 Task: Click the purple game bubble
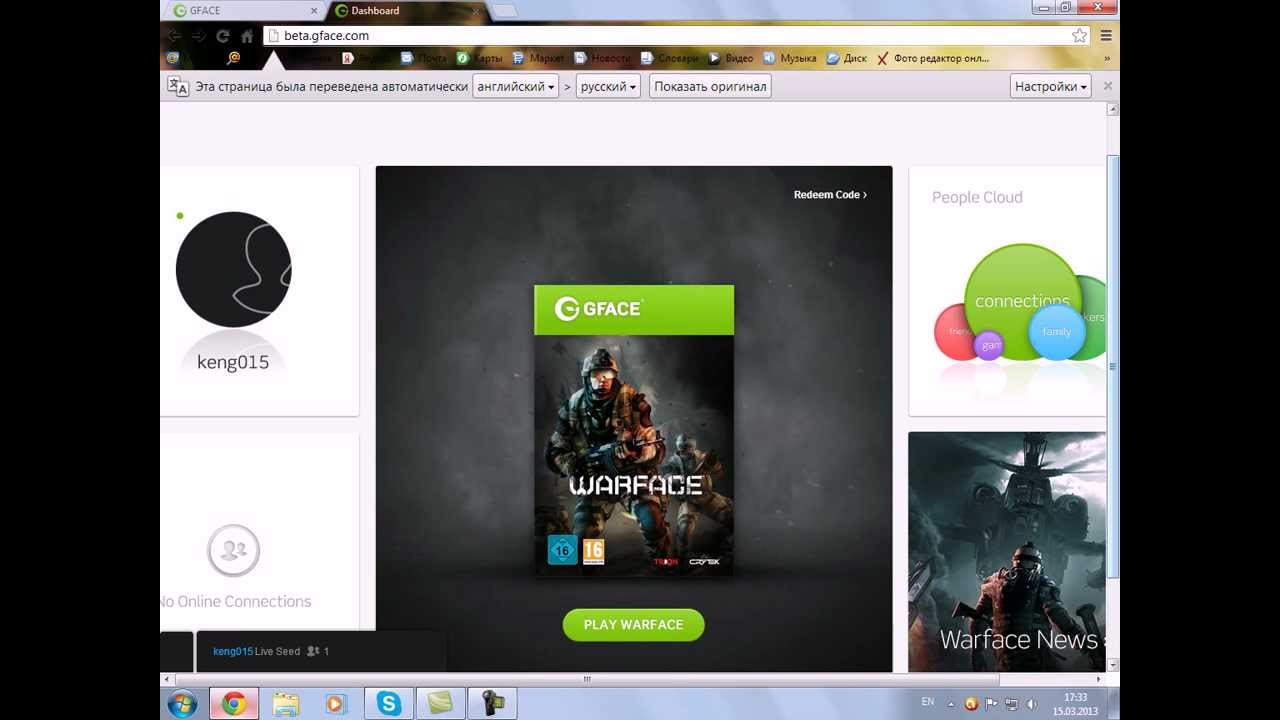[x=989, y=345]
